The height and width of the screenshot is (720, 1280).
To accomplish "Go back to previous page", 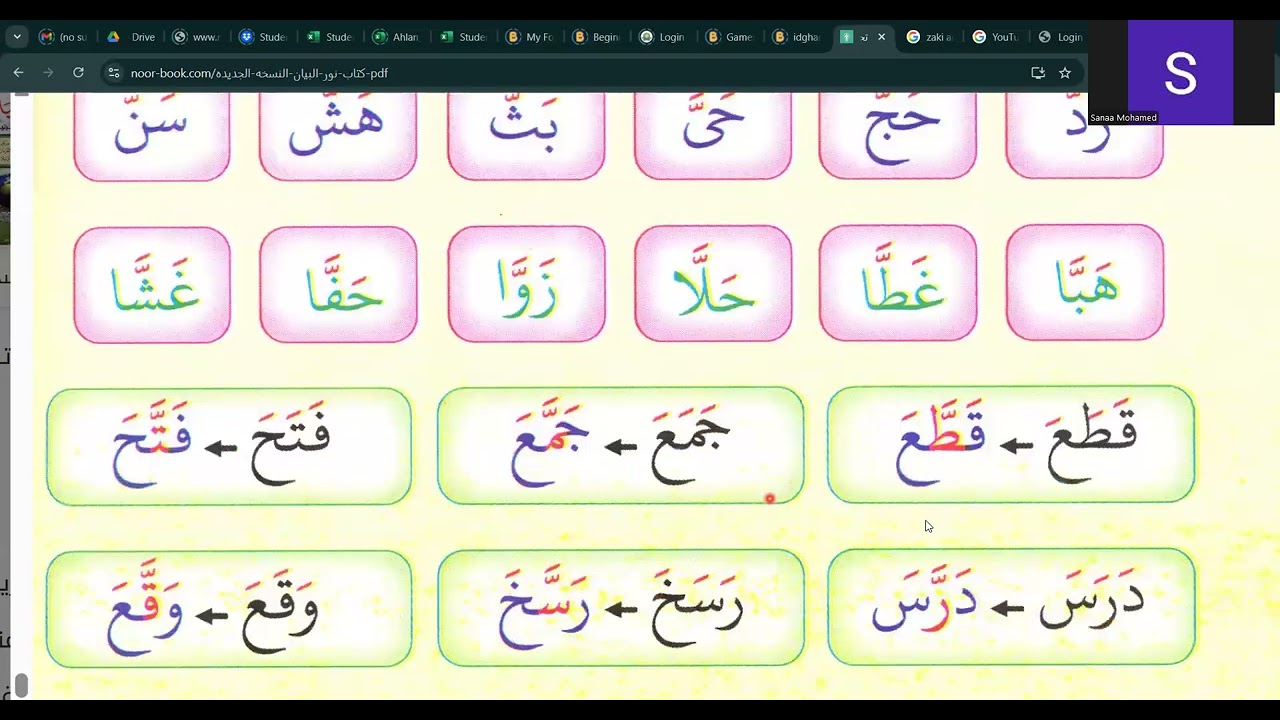I will [18, 73].
